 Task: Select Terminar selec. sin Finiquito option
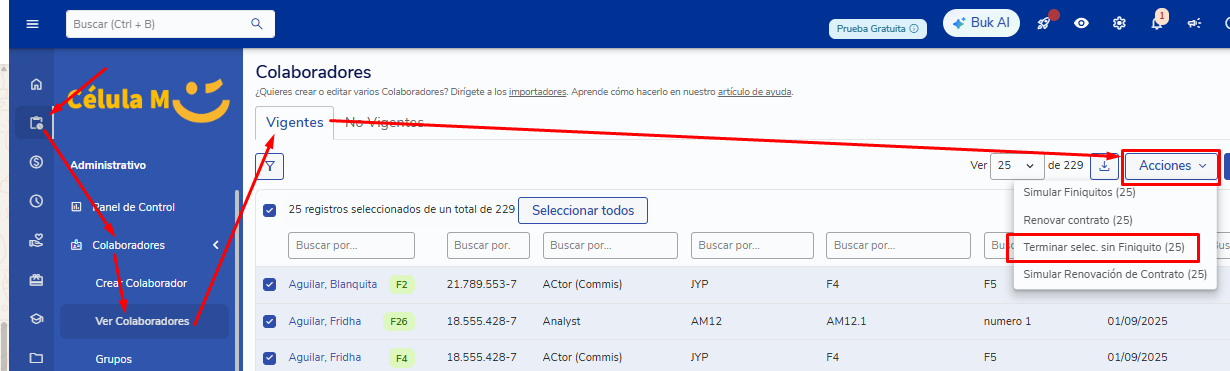(x=1104, y=247)
